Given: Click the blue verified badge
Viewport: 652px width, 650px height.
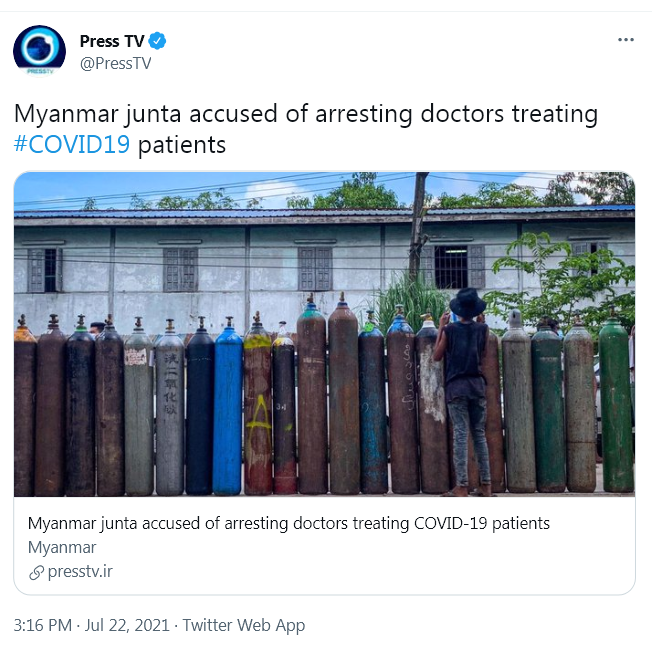Looking at the screenshot, I should (158, 41).
